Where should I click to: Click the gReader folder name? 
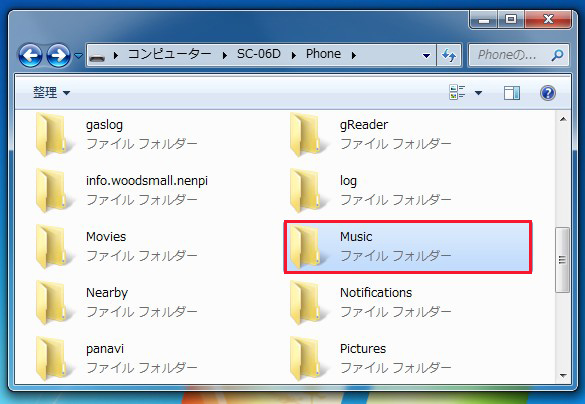click(364, 125)
